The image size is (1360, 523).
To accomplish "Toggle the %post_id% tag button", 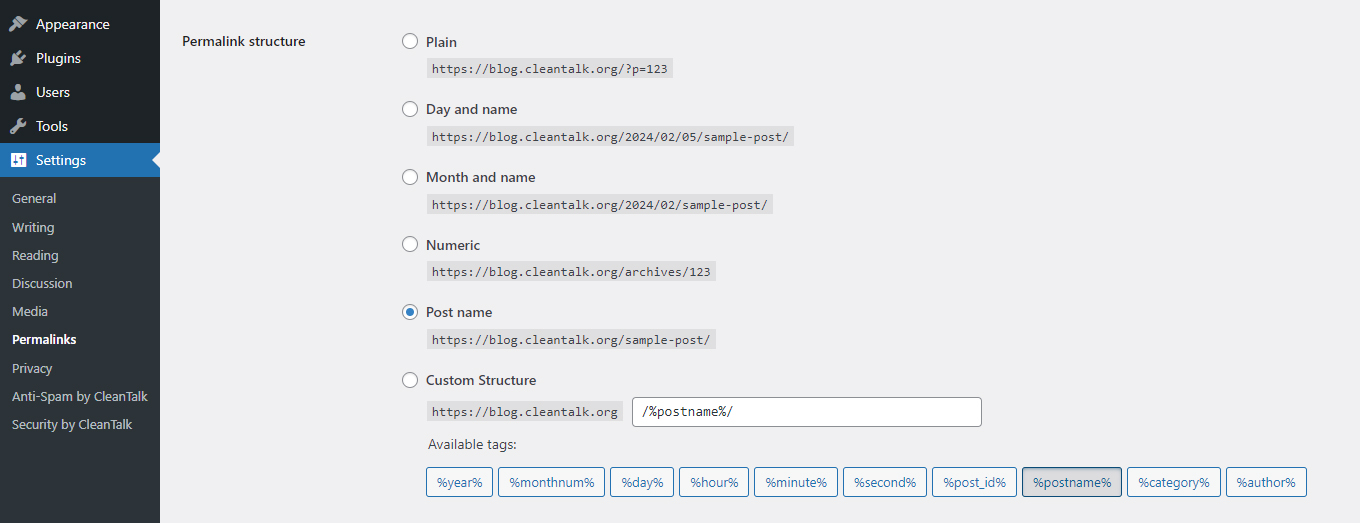I will (x=974, y=483).
